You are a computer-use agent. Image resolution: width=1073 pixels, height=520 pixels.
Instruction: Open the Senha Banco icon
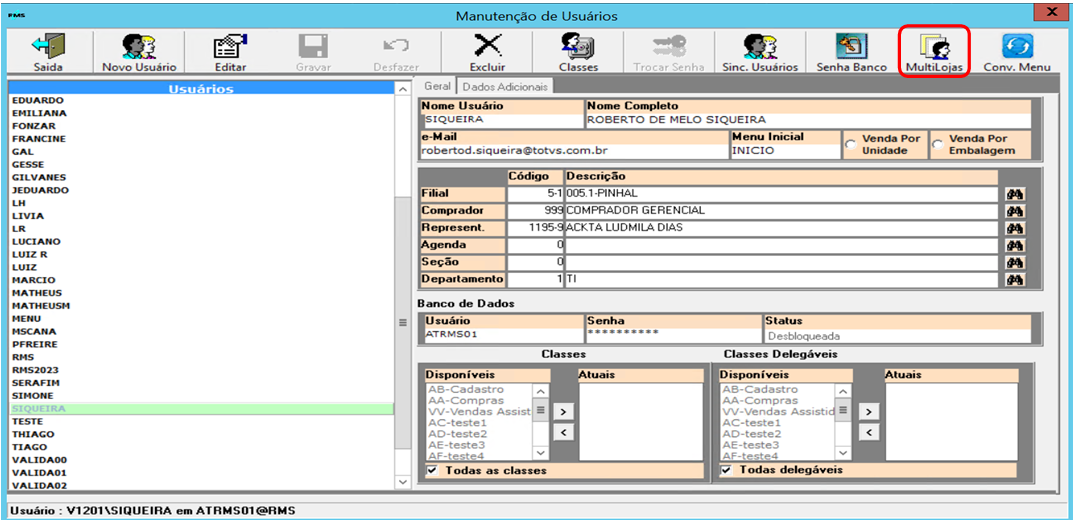pos(851,47)
